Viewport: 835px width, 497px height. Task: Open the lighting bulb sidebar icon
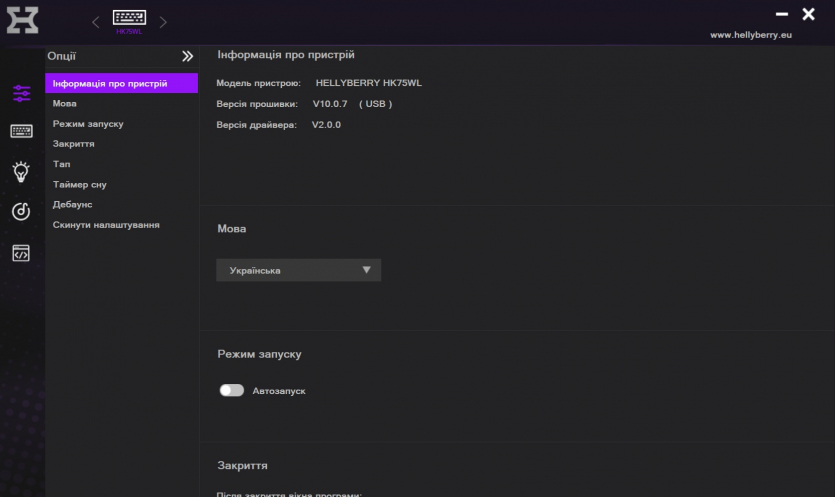pyautogui.click(x=21, y=171)
